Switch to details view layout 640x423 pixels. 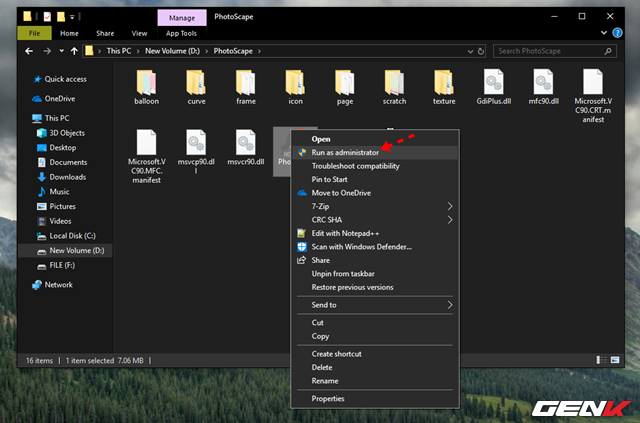click(x=601, y=360)
